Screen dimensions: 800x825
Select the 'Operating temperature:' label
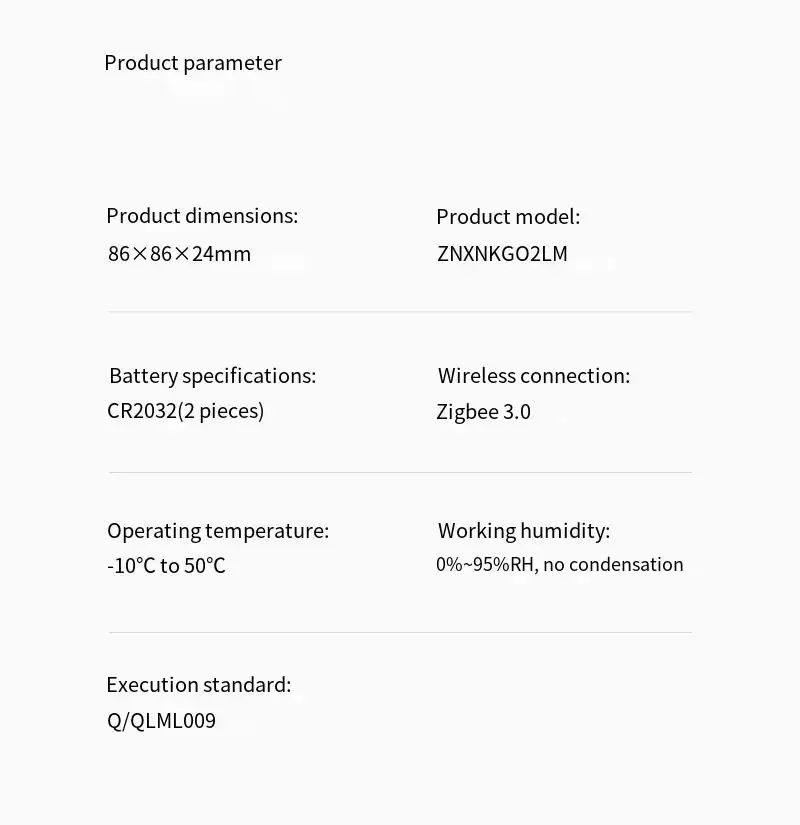[218, 531]
